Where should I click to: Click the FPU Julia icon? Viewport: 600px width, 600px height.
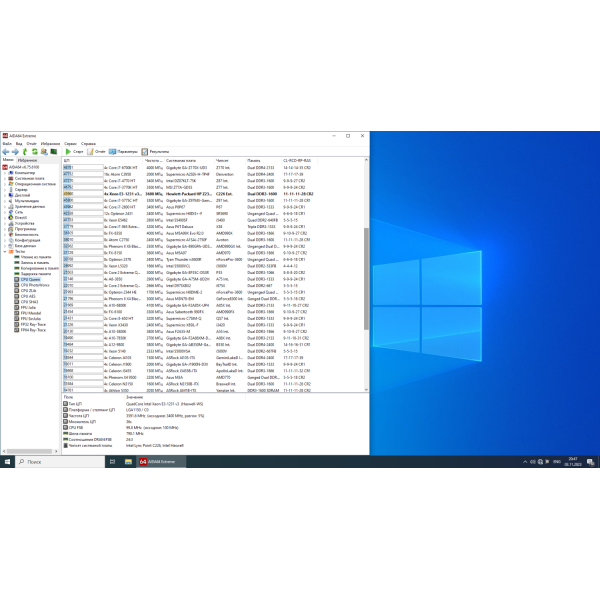pyautogui.click(x=17, y=307)
